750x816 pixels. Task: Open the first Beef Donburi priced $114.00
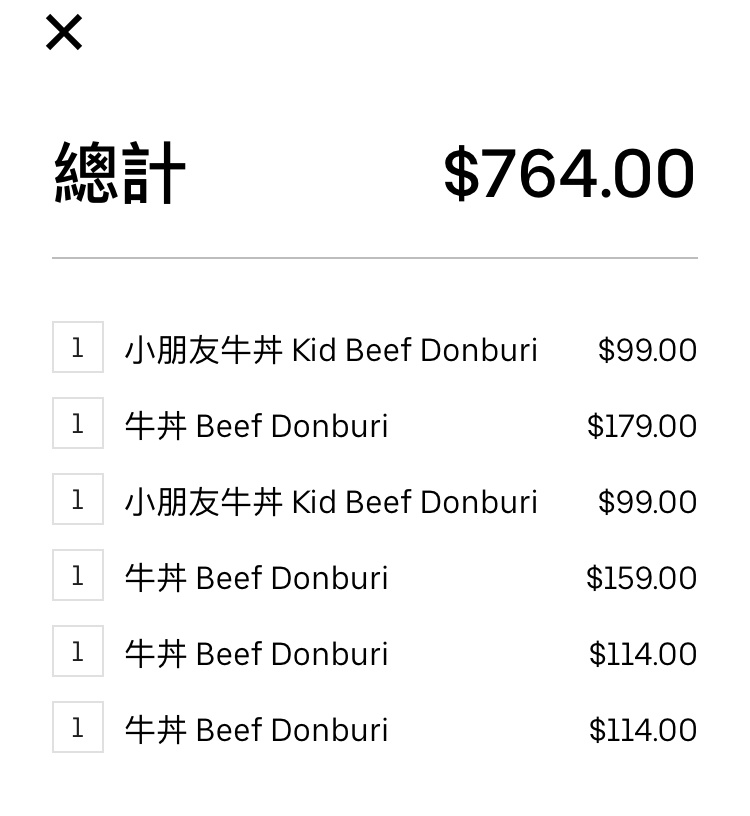(x=256, y=654)
